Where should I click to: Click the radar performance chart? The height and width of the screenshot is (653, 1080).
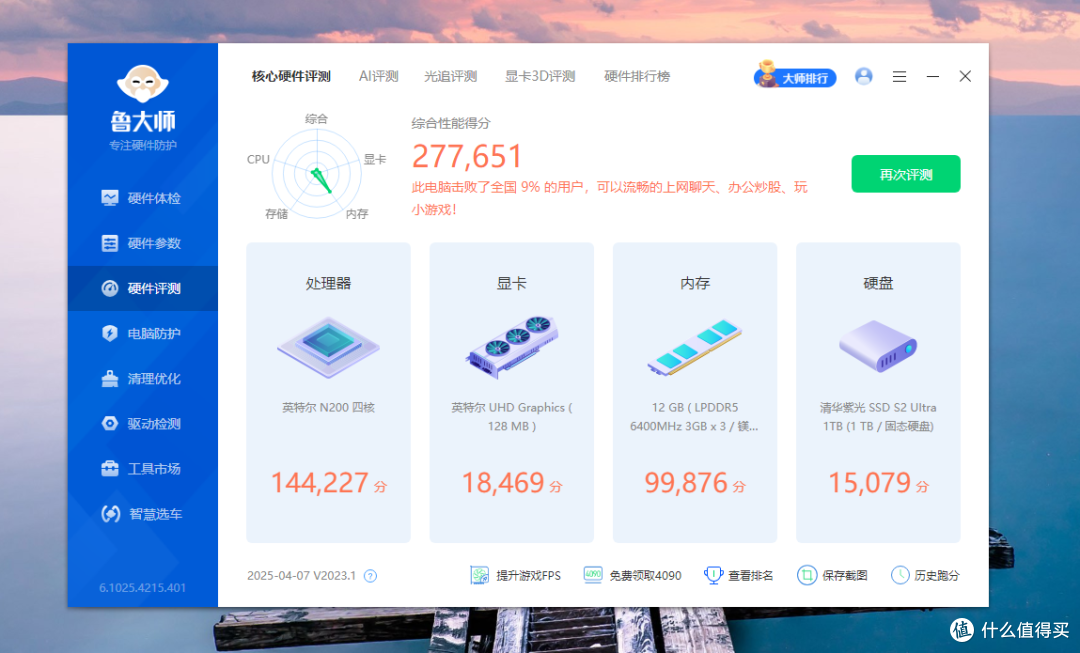(x=317, y=174)
